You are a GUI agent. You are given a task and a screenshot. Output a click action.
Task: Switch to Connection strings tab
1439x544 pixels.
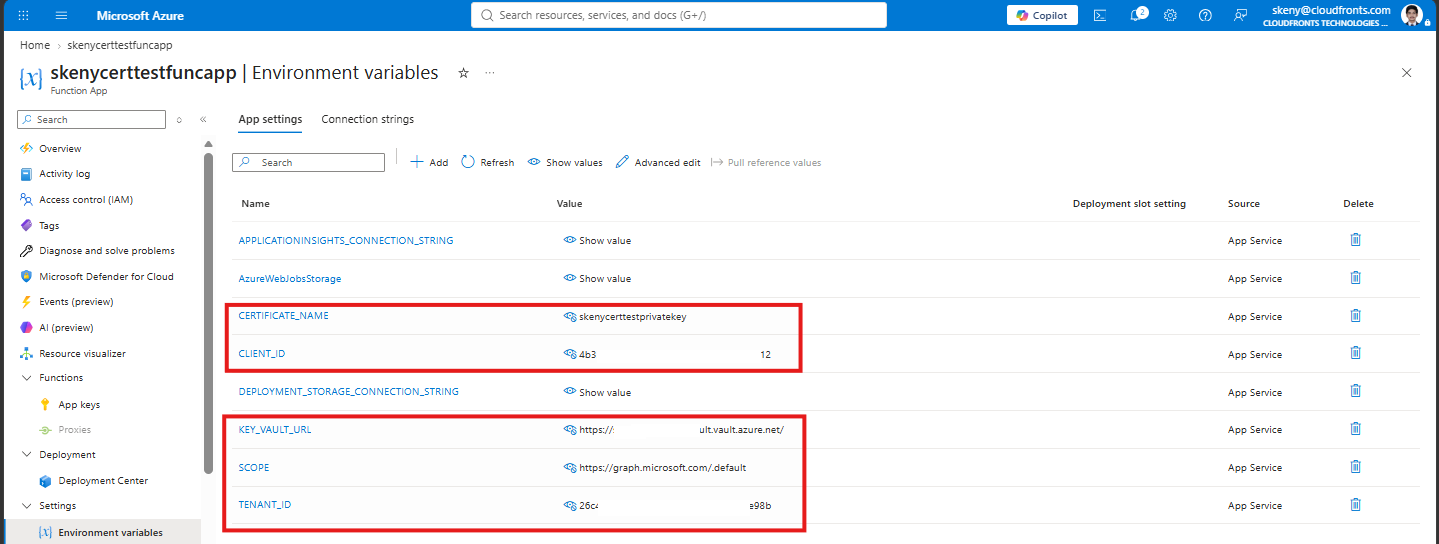tap(367, 119)
